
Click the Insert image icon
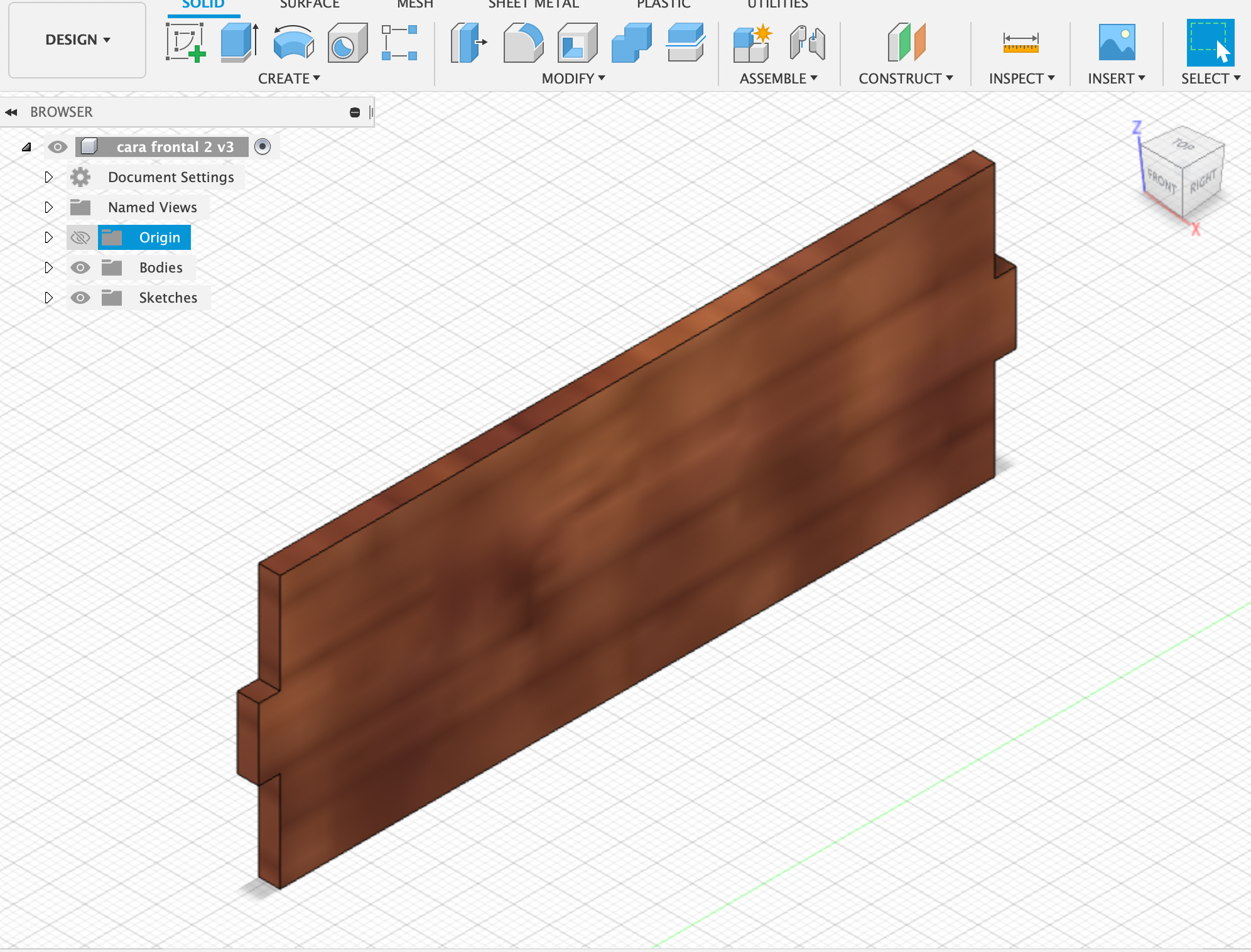(1117, 43)
